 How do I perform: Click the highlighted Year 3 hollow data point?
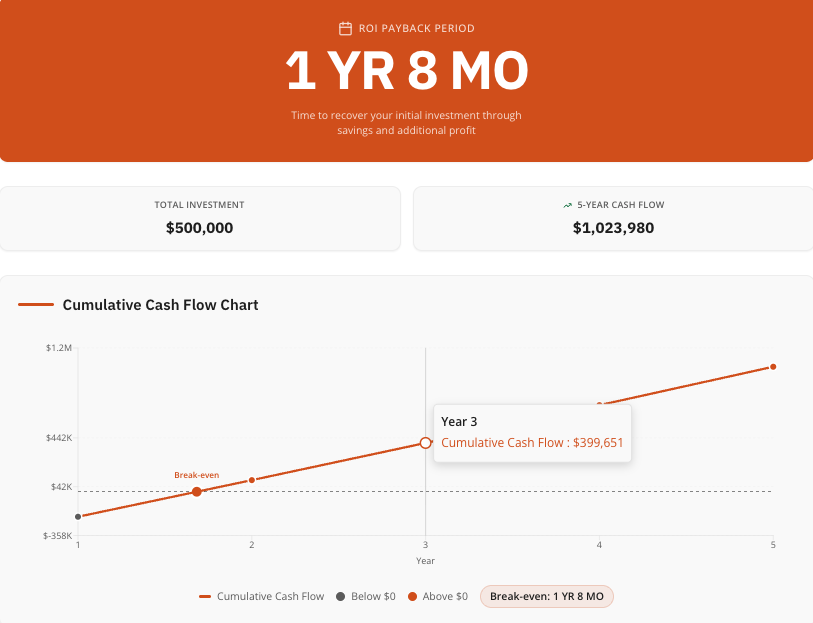(x=425, y=442)
